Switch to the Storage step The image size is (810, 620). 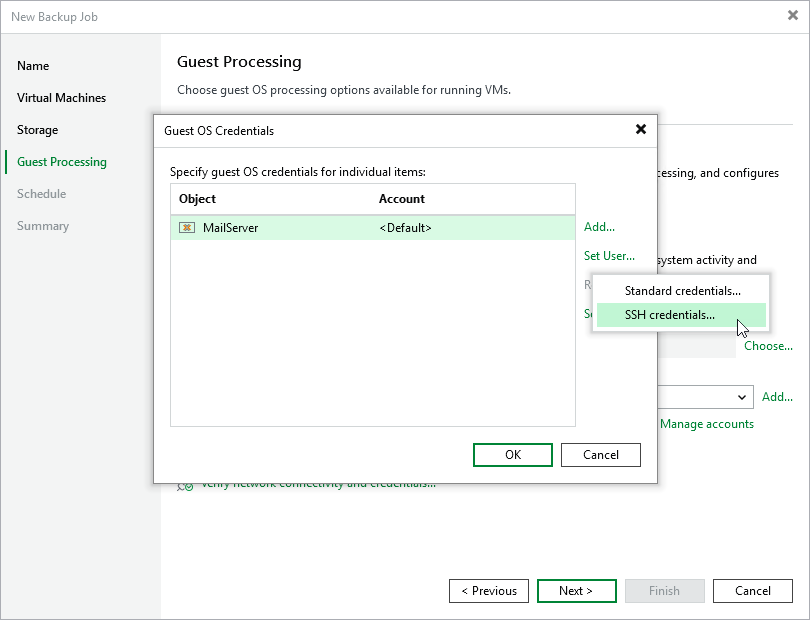(x=37, y=130)
